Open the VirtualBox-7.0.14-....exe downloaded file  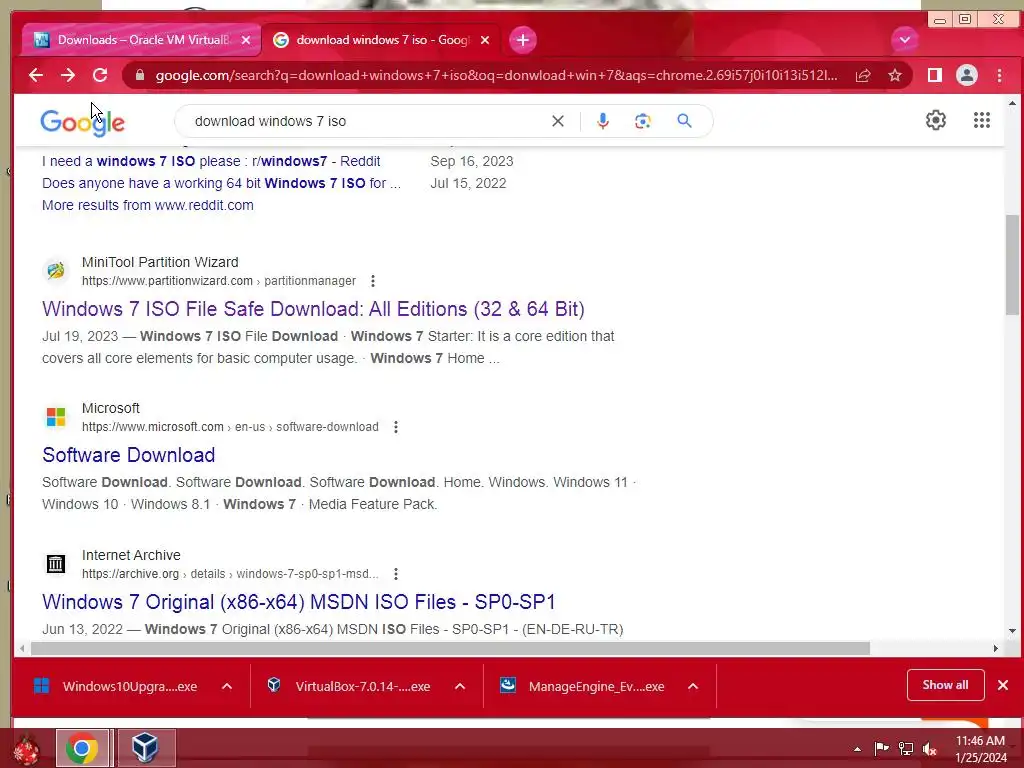tap(349, 686)
